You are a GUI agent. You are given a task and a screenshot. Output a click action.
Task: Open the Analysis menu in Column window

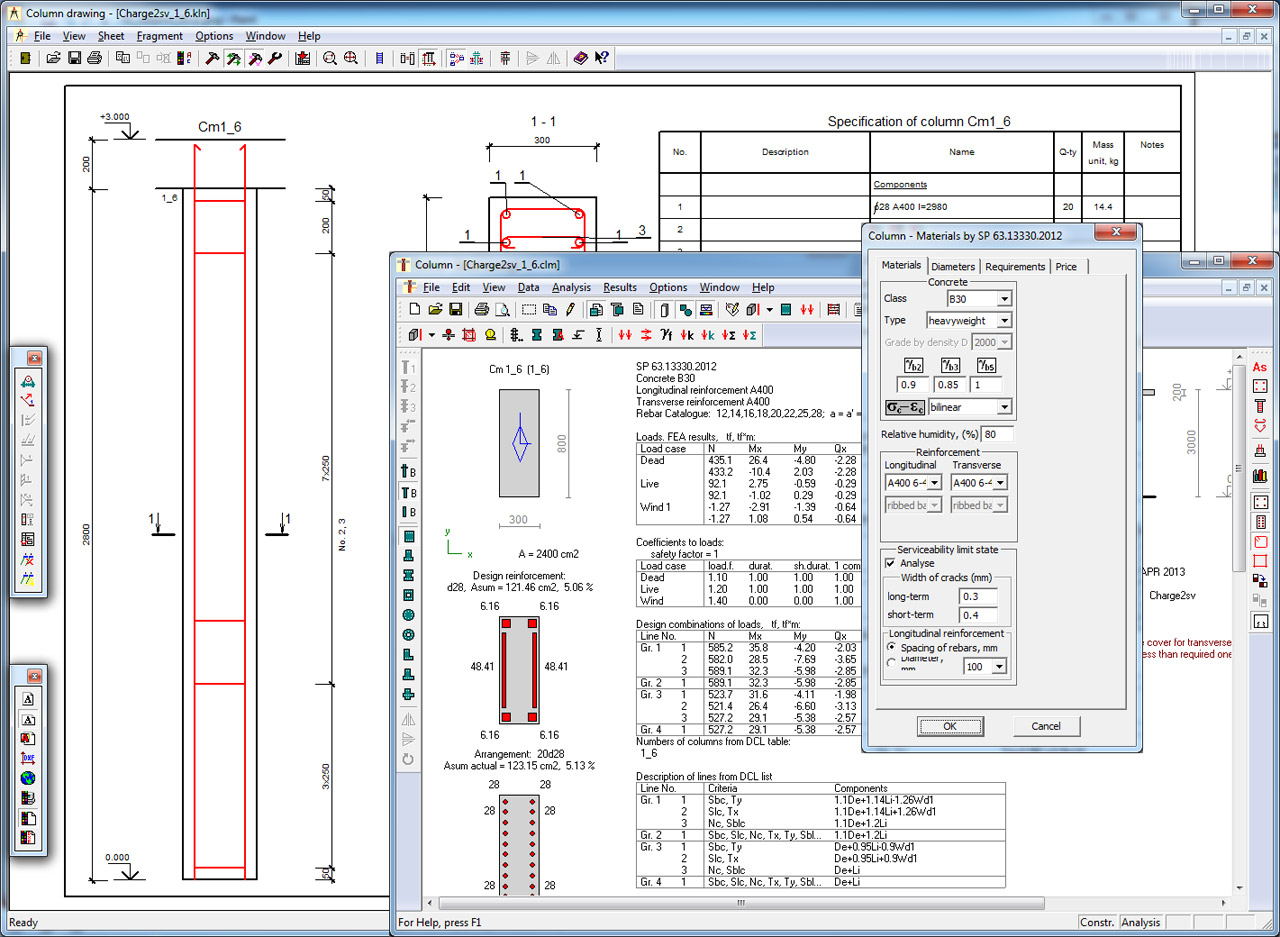571,288
